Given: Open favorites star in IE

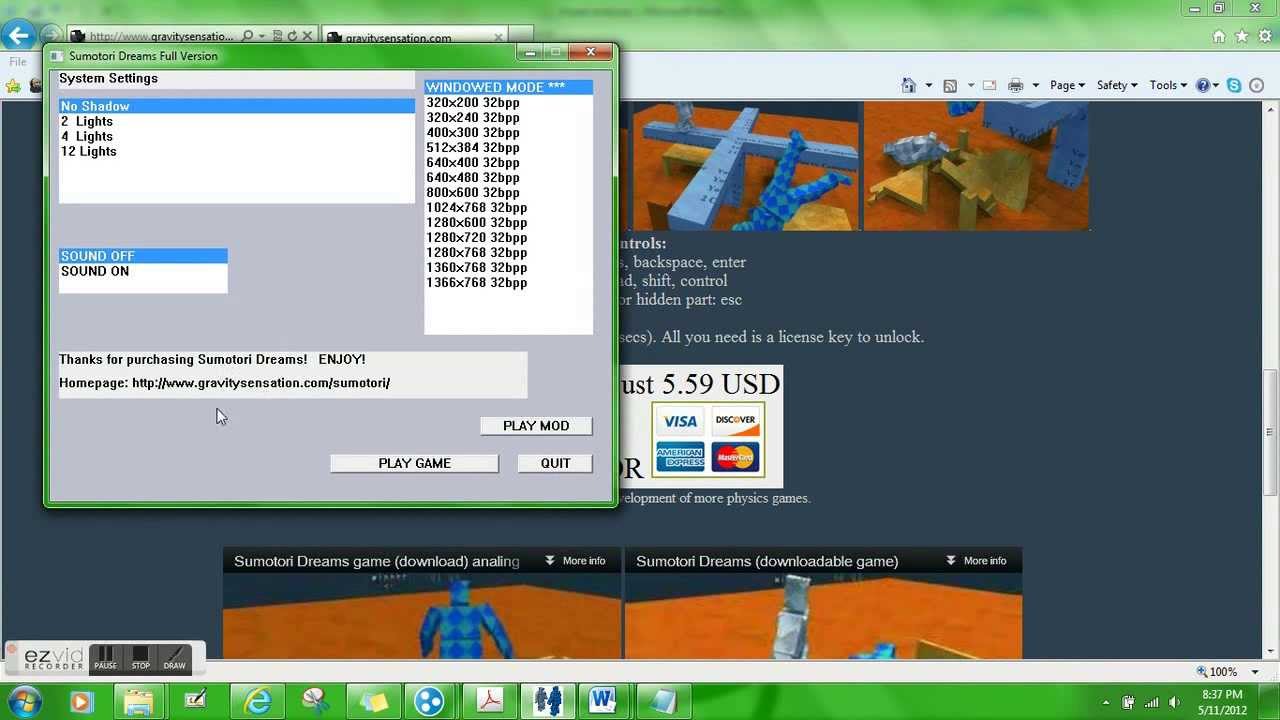Looking at the screenshot, I should pos(1241,36).
